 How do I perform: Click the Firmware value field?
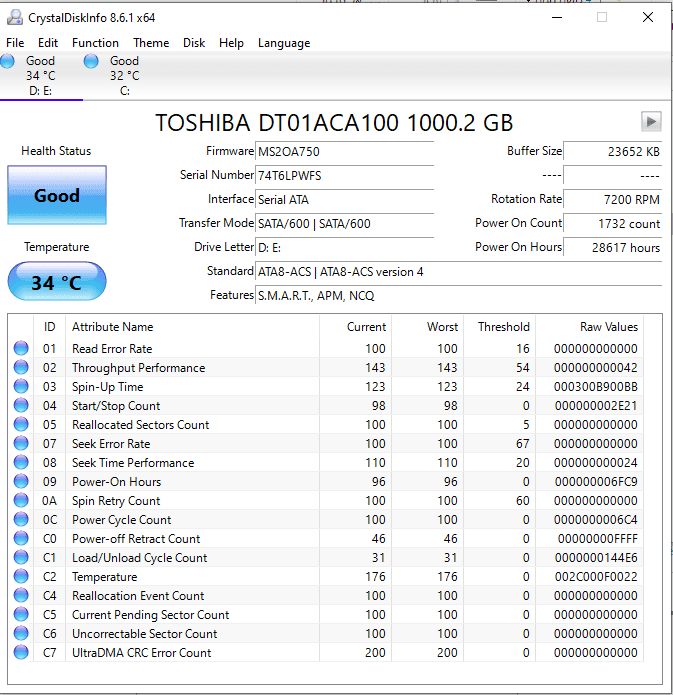click(x=344, y=151)
